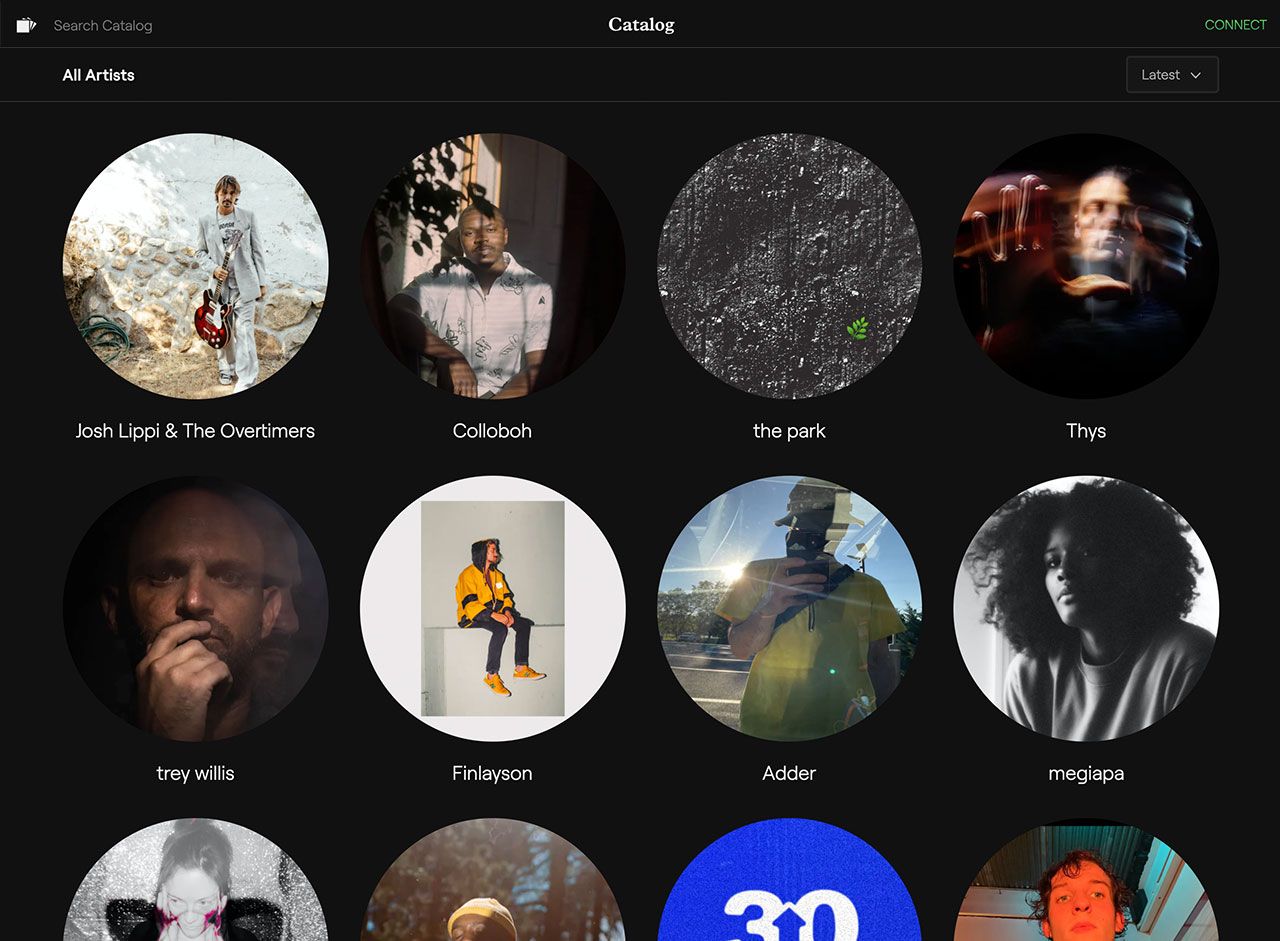Viewport: 1280px width, 941px height.
Task: Open Colloboh's artist photo
Action: pyautogui.click(x=493, y=266)
